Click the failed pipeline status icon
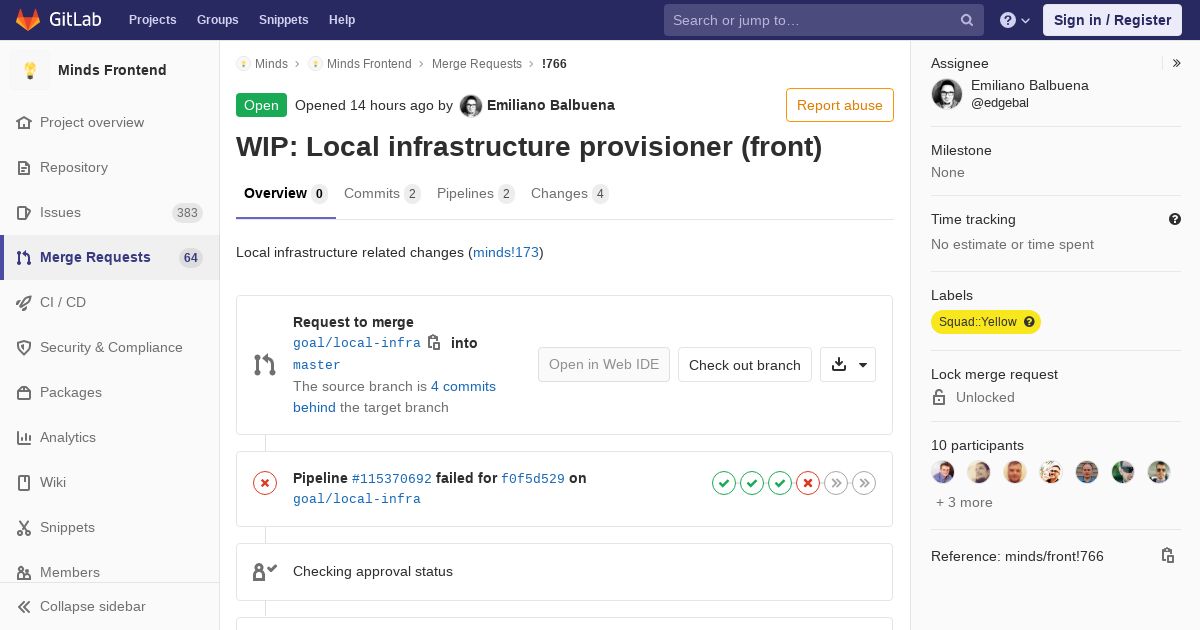The height and width of the screenshot is (630, 1200). point(265,484)
